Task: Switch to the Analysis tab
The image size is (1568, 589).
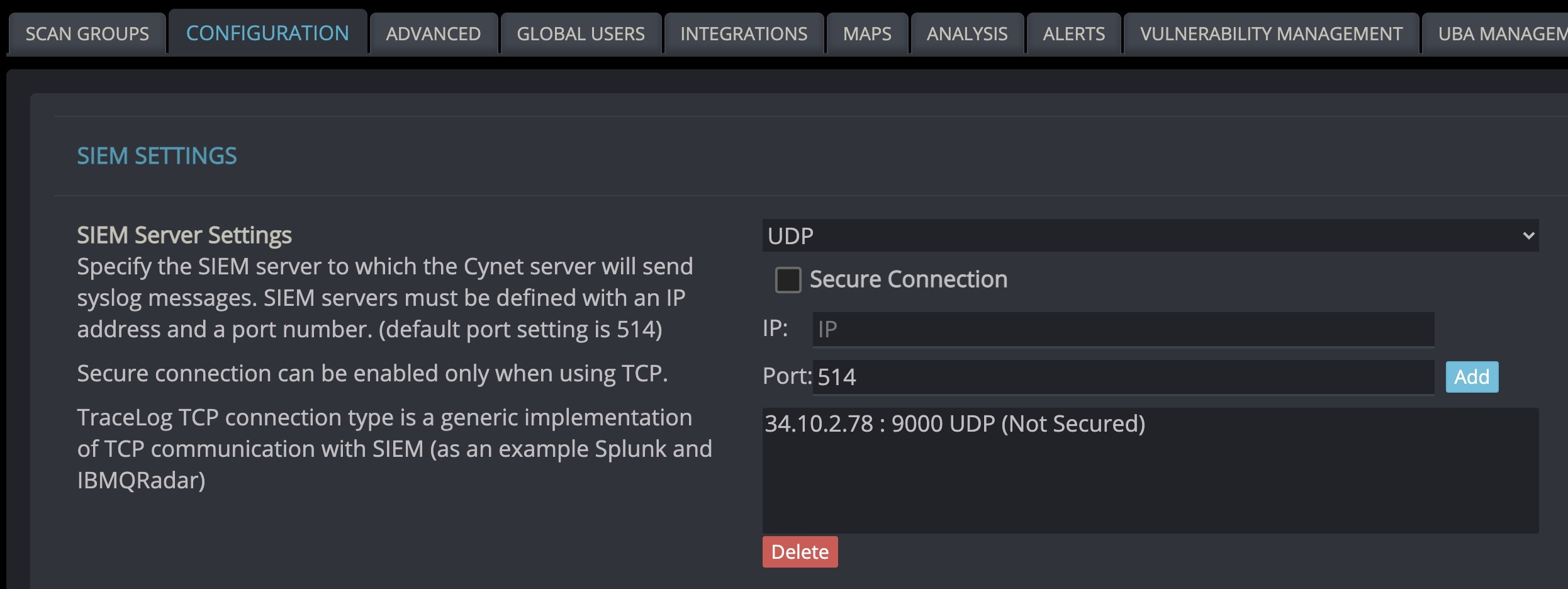Action: (x=967, y=33)
